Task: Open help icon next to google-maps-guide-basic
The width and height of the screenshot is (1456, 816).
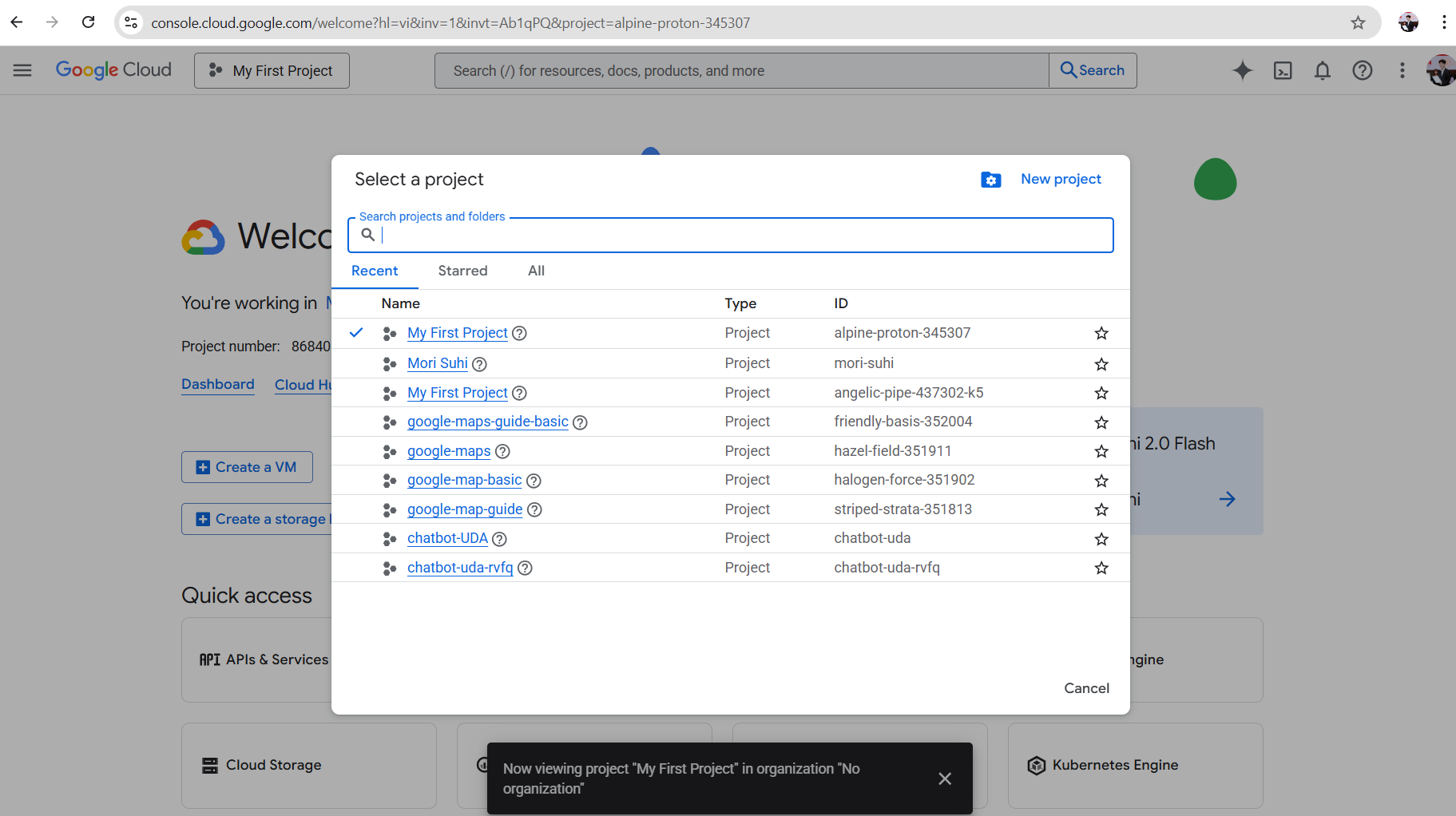Action: (580, 422)
